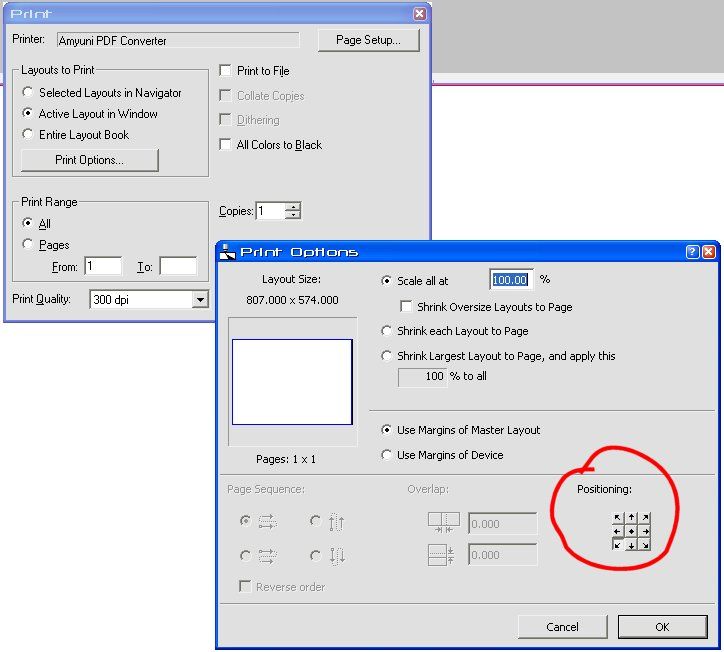Set positioning to middle-left arrow

pyautogui.click(x=617, y=531)
